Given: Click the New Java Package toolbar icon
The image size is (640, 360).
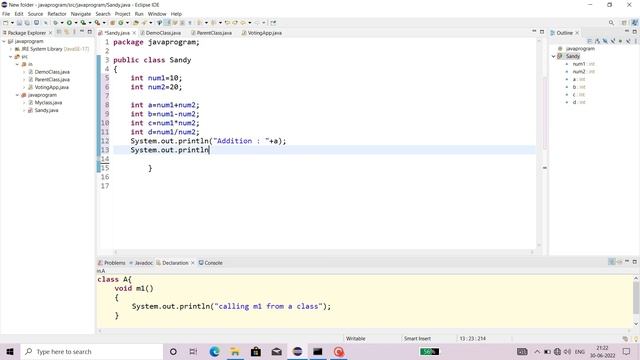Looking at the screenshot, I should pos(112,23).
